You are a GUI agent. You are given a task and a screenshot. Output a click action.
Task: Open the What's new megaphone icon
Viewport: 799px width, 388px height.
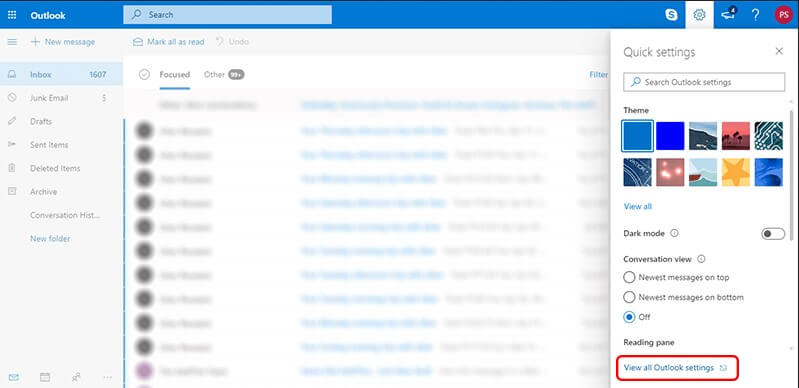[x=729, y=14]
